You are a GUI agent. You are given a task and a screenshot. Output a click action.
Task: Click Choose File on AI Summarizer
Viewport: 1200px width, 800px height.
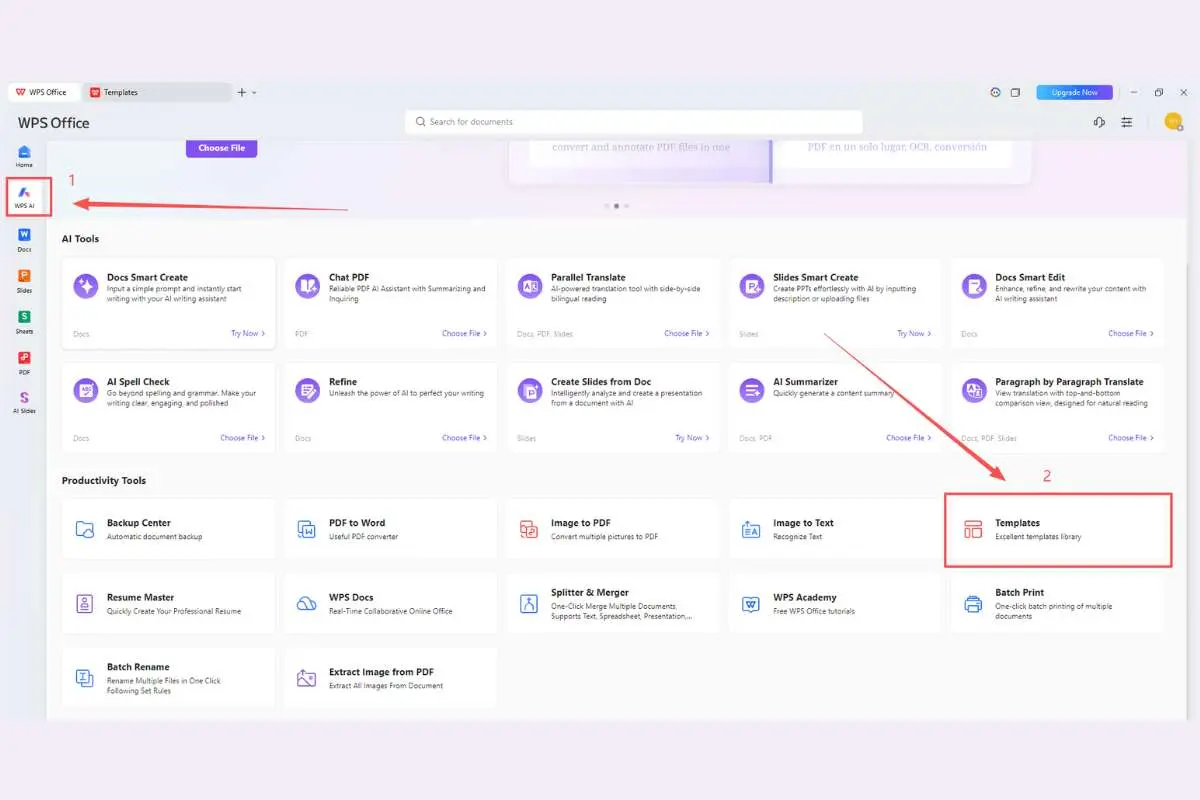click(x=909, y=437)
